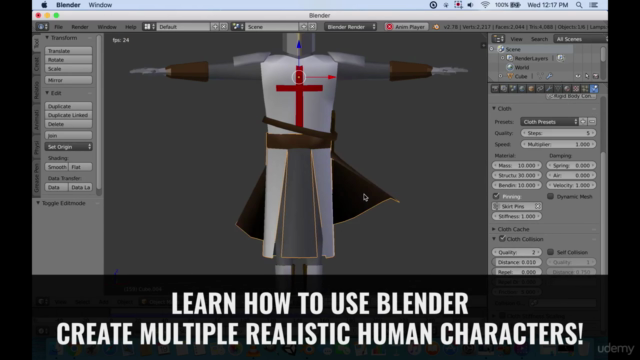Open the Help menu

[131, 27]
